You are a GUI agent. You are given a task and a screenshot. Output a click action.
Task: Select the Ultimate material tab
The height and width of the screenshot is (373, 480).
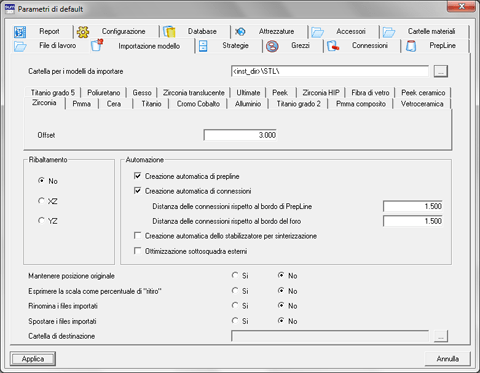click(x=248, y=93)
